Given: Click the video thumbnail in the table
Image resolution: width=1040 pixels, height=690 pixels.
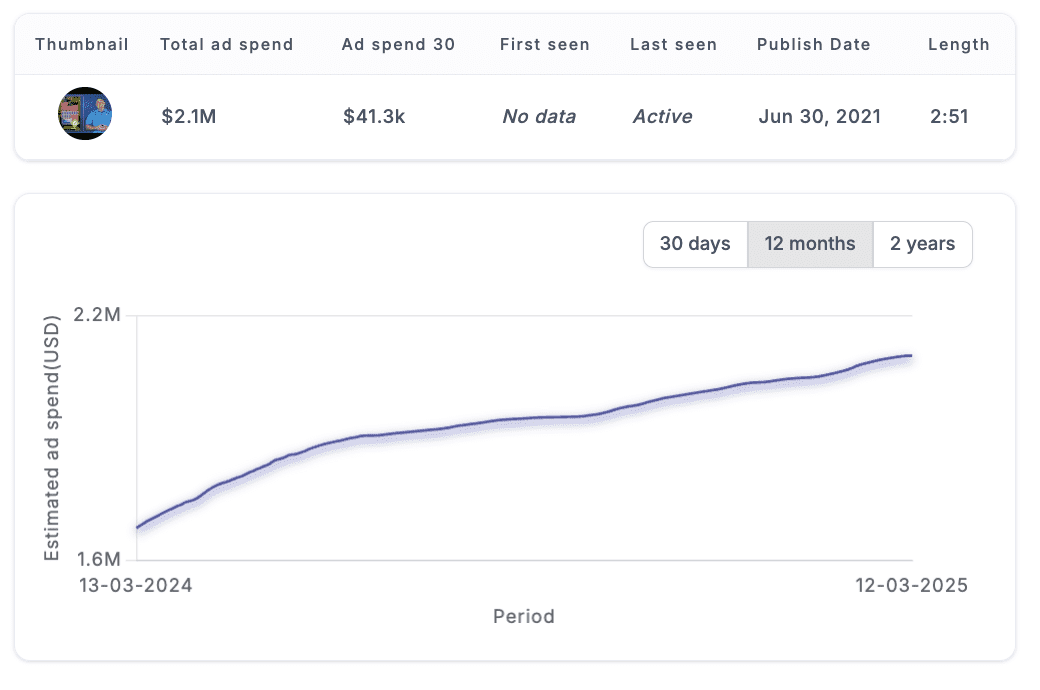Looking at the screenshot, I should 85,114.
